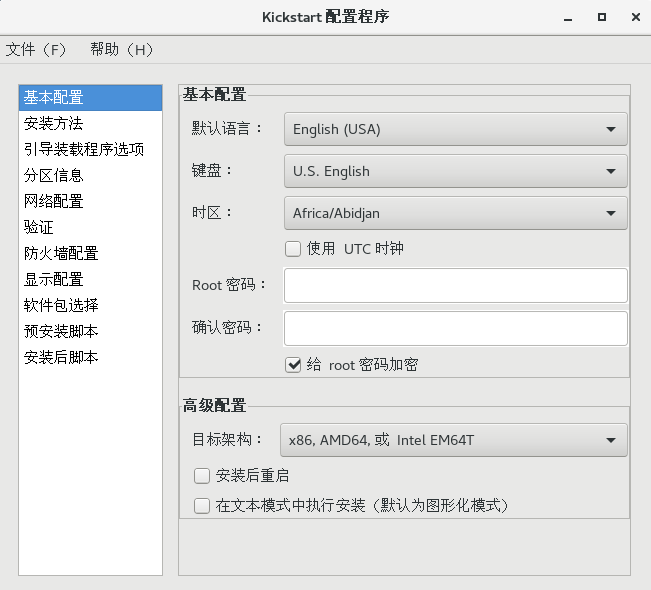
Task: Open the 目标架构 dropdown
Action: 455,440
